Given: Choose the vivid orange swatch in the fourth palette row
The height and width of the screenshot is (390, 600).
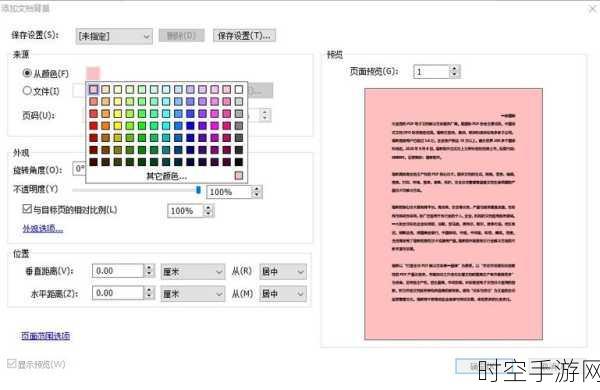Looking at the screenshot, I should tap(106, 126).
